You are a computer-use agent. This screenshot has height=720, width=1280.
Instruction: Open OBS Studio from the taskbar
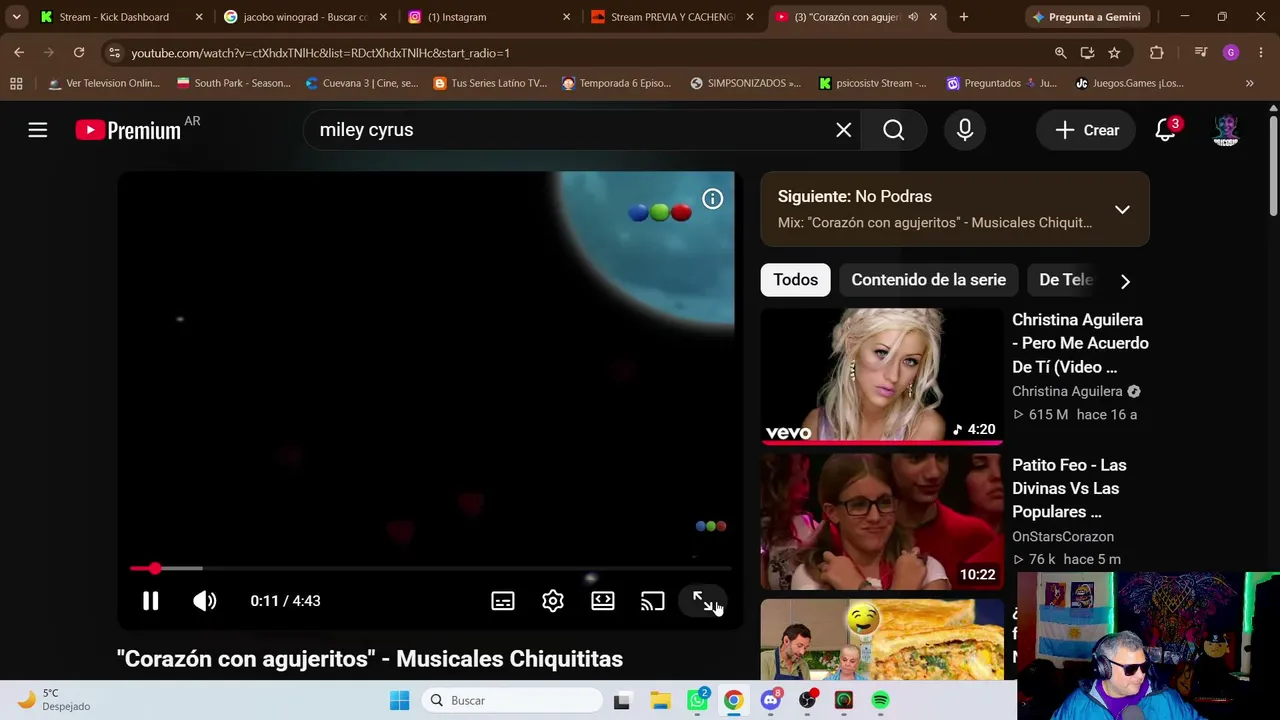click(807, 701)
